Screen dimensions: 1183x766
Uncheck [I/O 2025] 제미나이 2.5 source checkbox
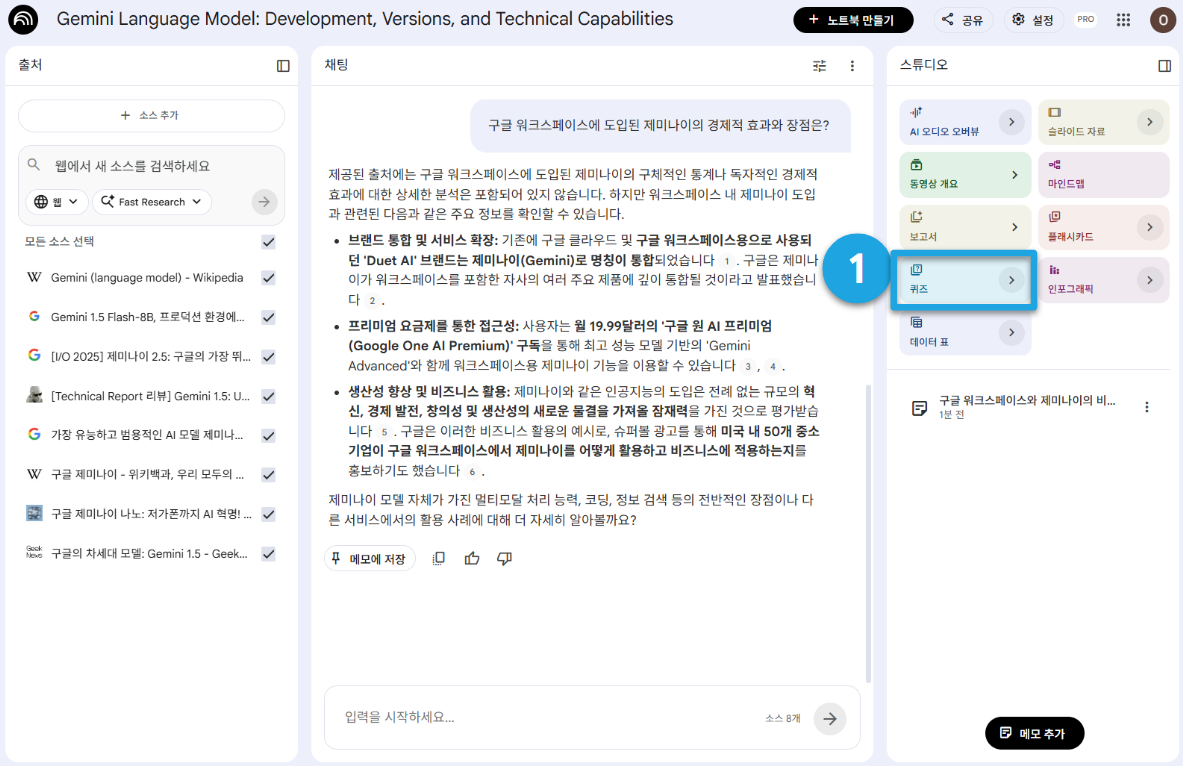tap(269, 356)
